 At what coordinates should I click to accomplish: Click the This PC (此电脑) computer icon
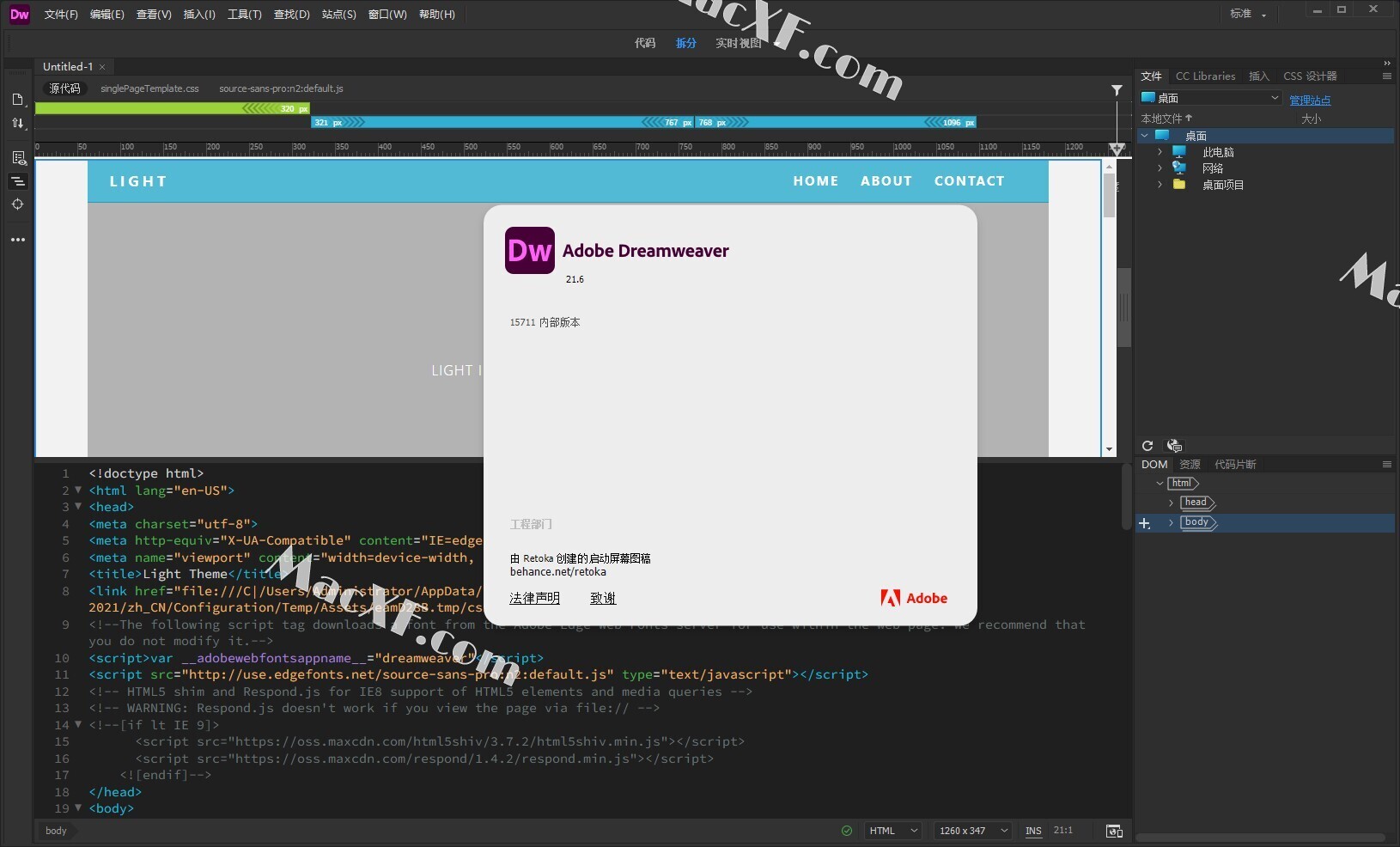click(1179, 151)
